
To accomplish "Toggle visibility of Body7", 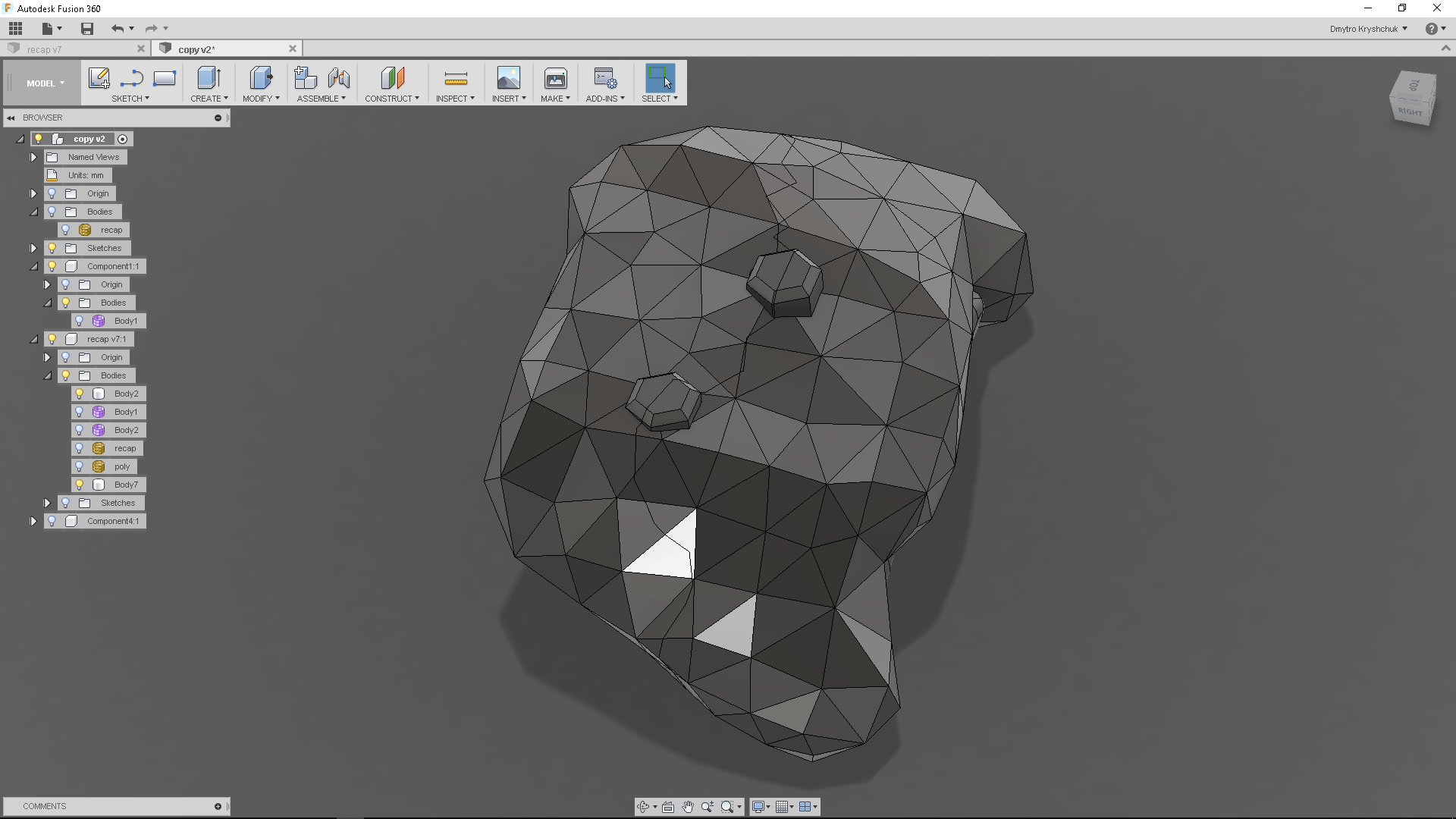I will (80, 485).
